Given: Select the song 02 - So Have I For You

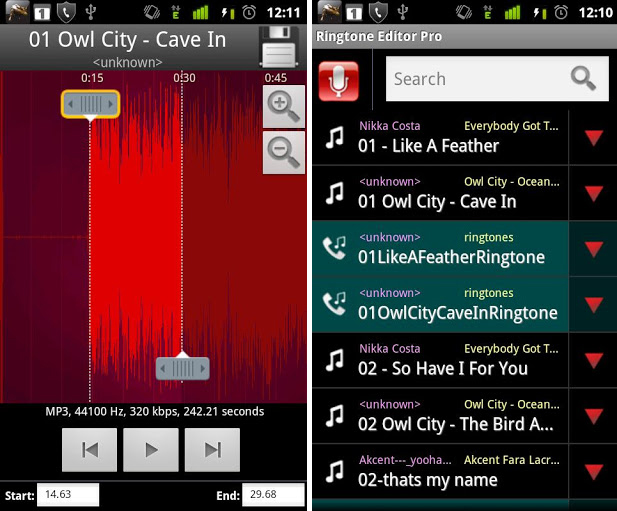Looking at the screenshot, I should 441,360.
